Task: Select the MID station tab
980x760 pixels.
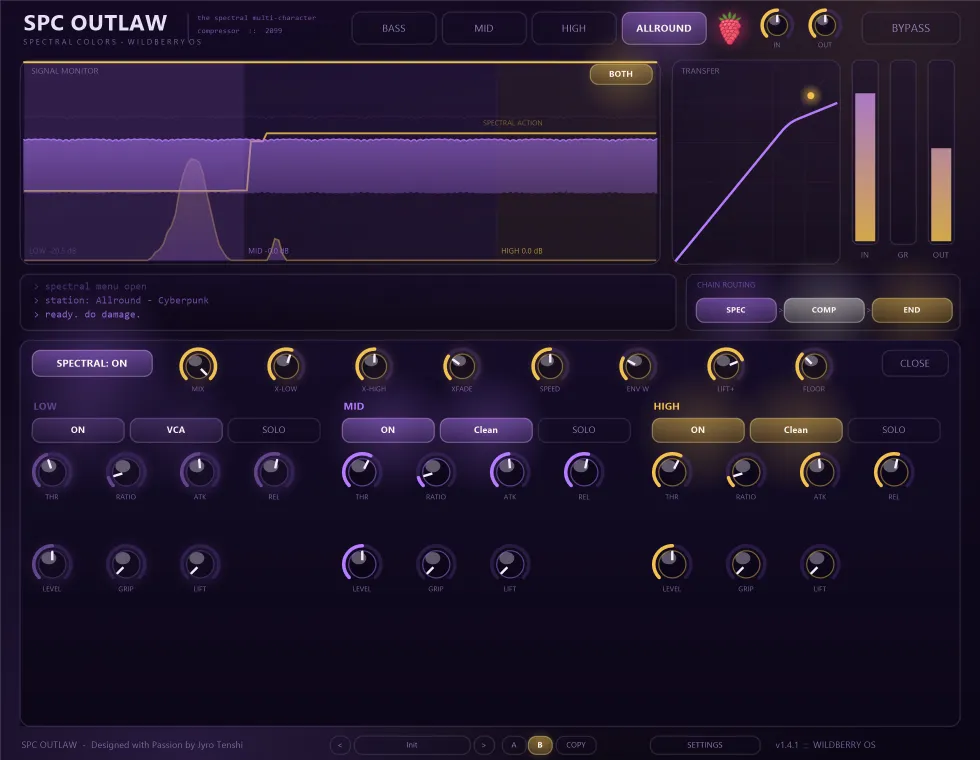Action: pos(484,28)
